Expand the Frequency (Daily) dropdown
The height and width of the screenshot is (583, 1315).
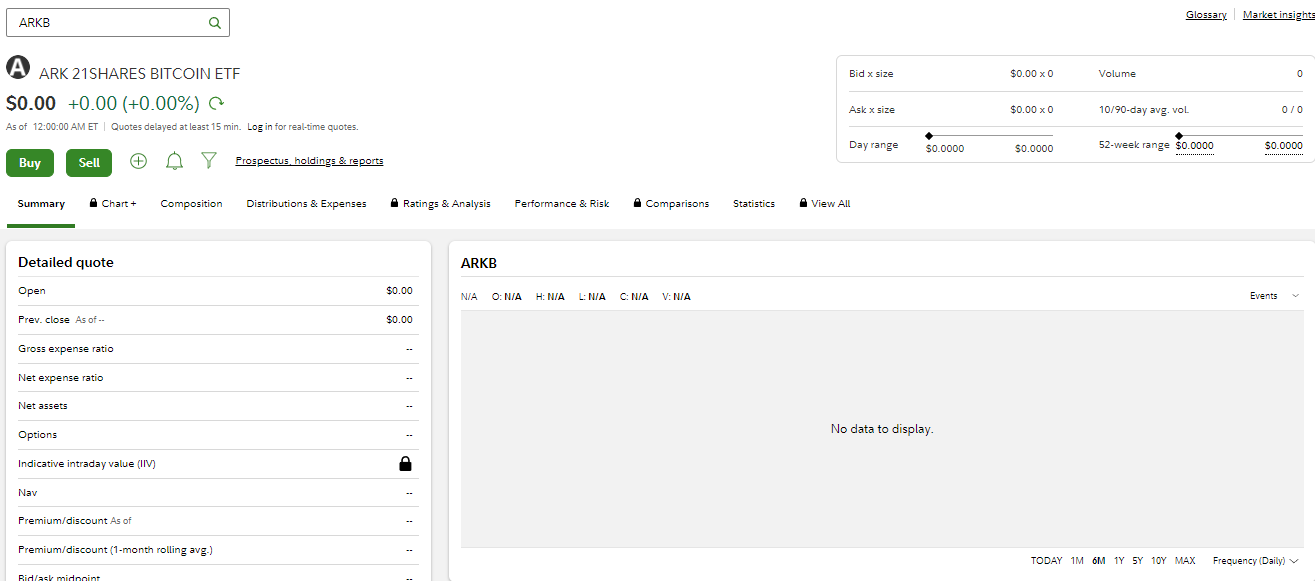click(1255, 561)
